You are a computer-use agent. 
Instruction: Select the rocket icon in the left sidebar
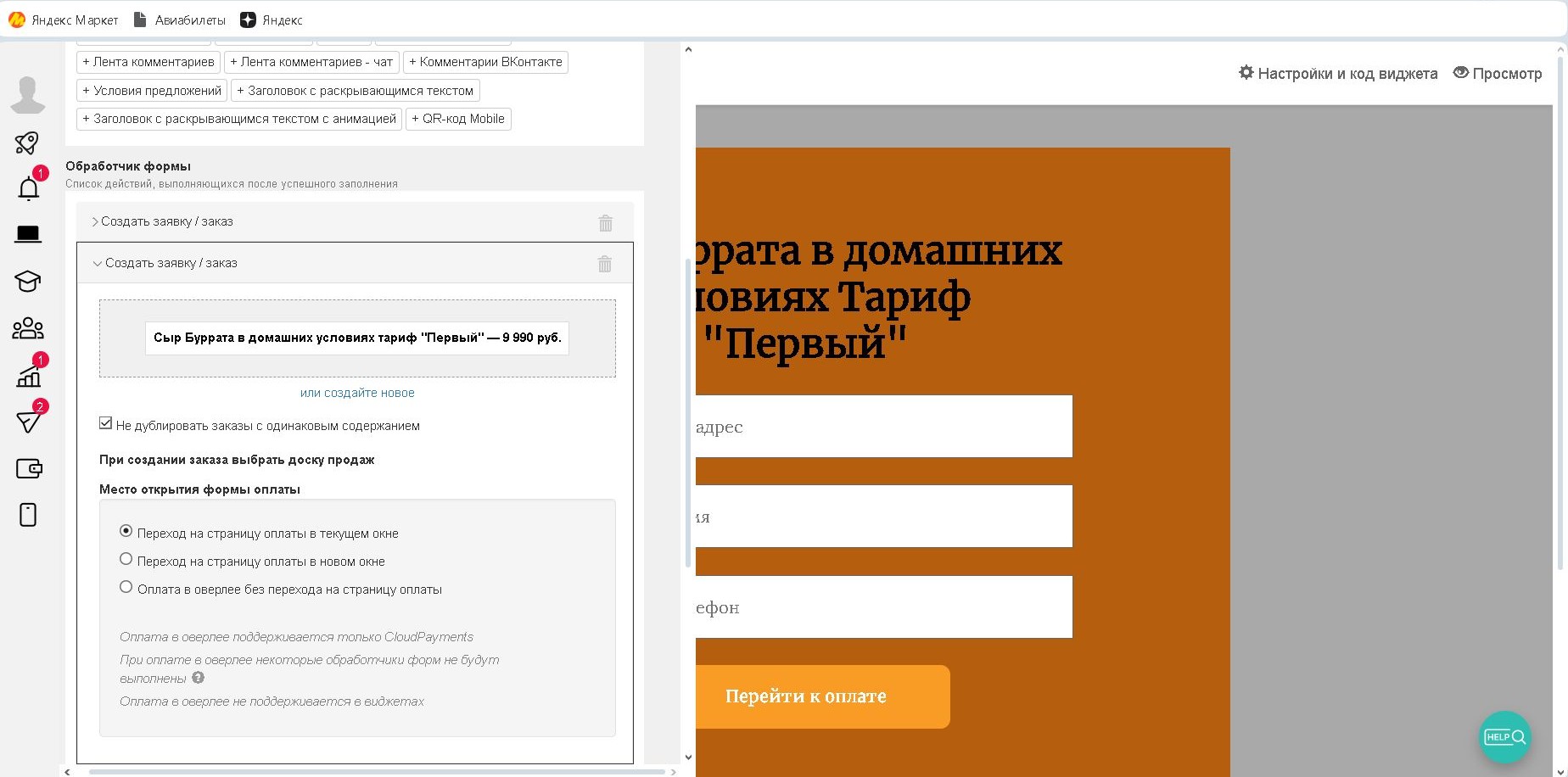26,143
